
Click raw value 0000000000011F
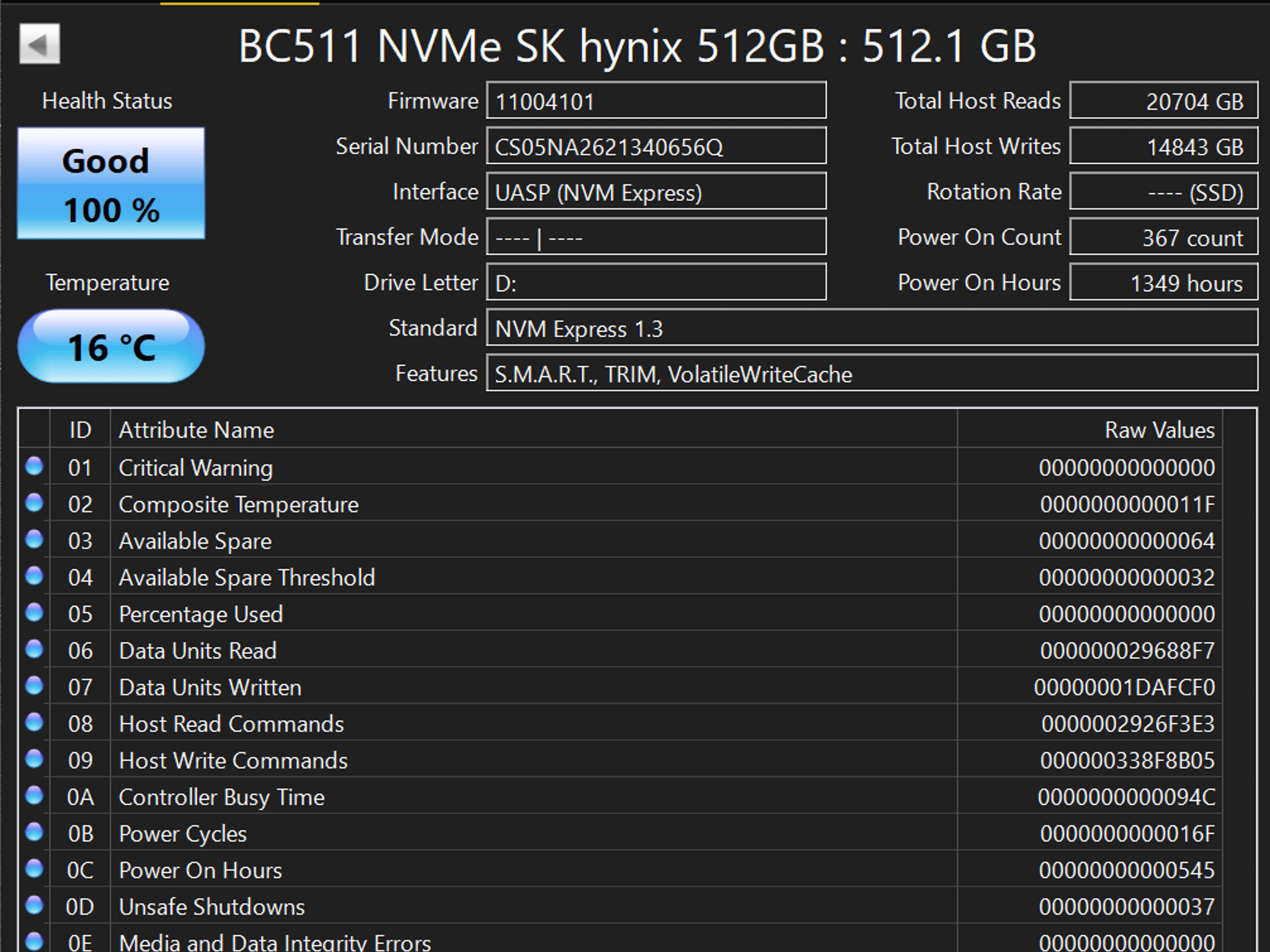pyautogui.click(x=1127, y=504)
